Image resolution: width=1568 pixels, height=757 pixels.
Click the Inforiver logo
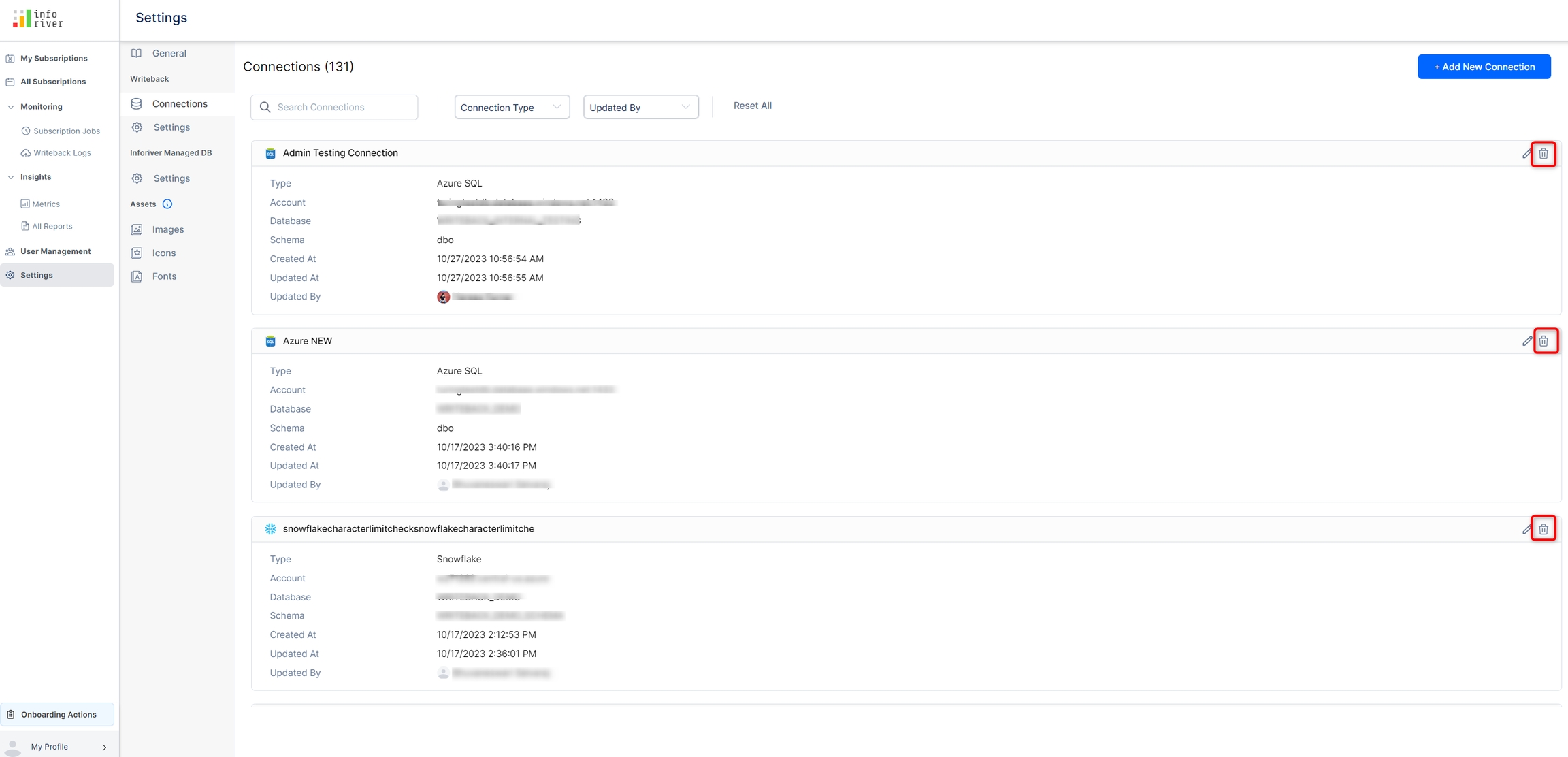[x=38, y=18]
